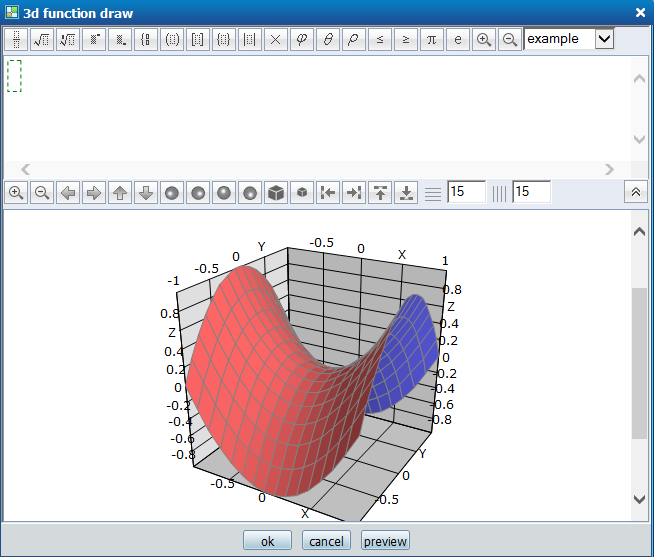Click the formula editor left scroll arrow
The image size is (654, 557).
click(25, 169)
